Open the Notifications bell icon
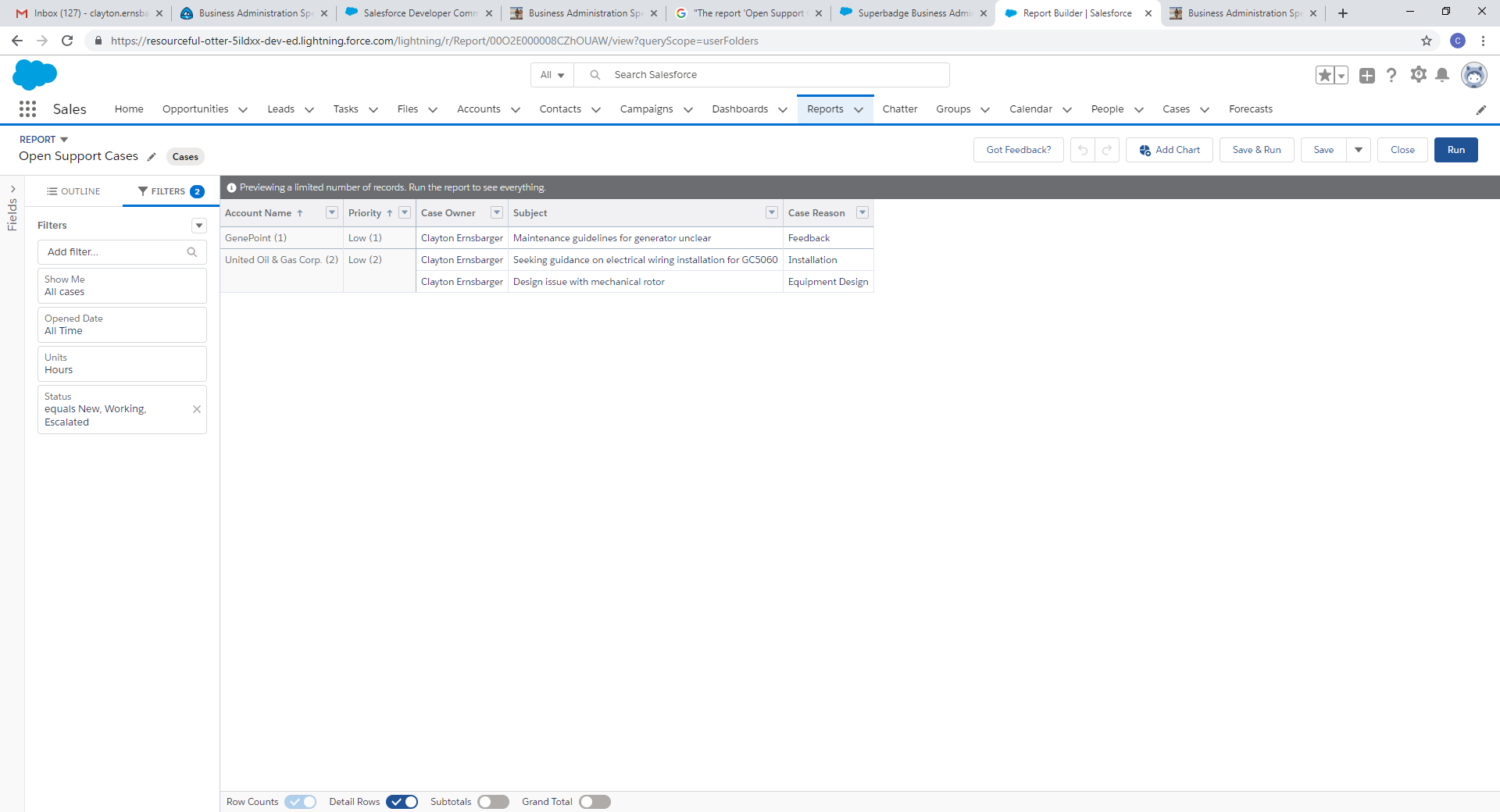This screenshot has height=812, width=1500. click(x=1442, y=75)
